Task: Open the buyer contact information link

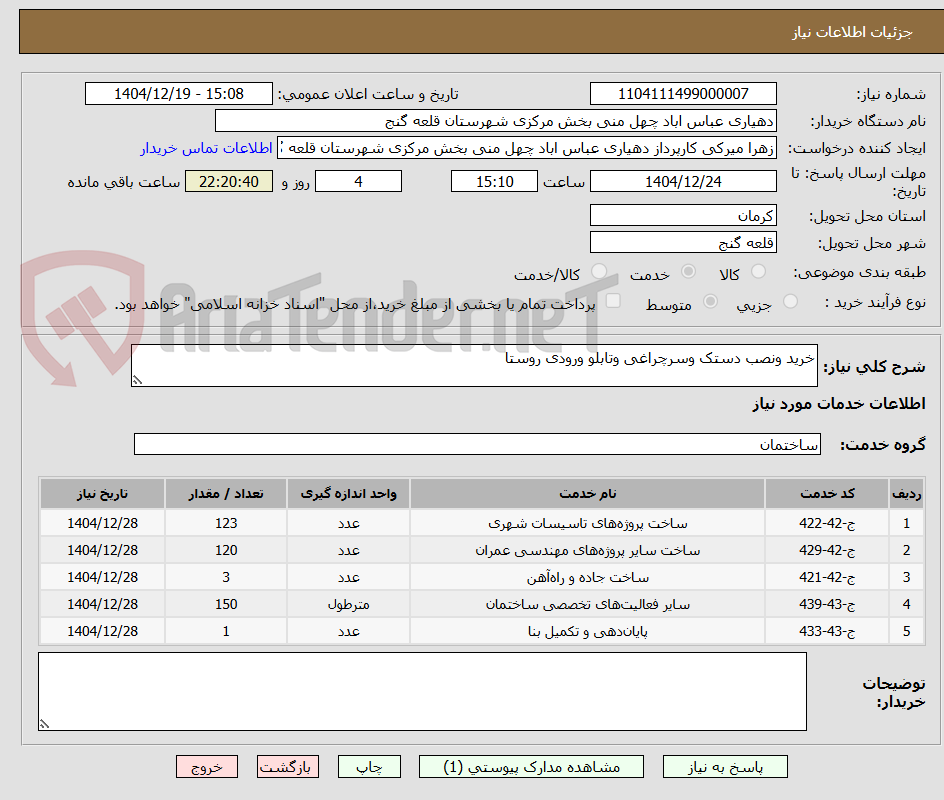Action: pyautogui.click(x=206, y=148)
